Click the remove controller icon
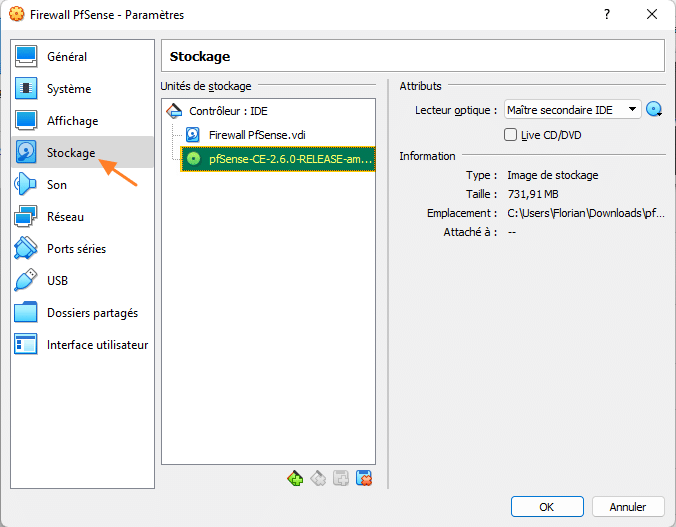Screen dimensions: 676x527 click(x=318, y=478)
